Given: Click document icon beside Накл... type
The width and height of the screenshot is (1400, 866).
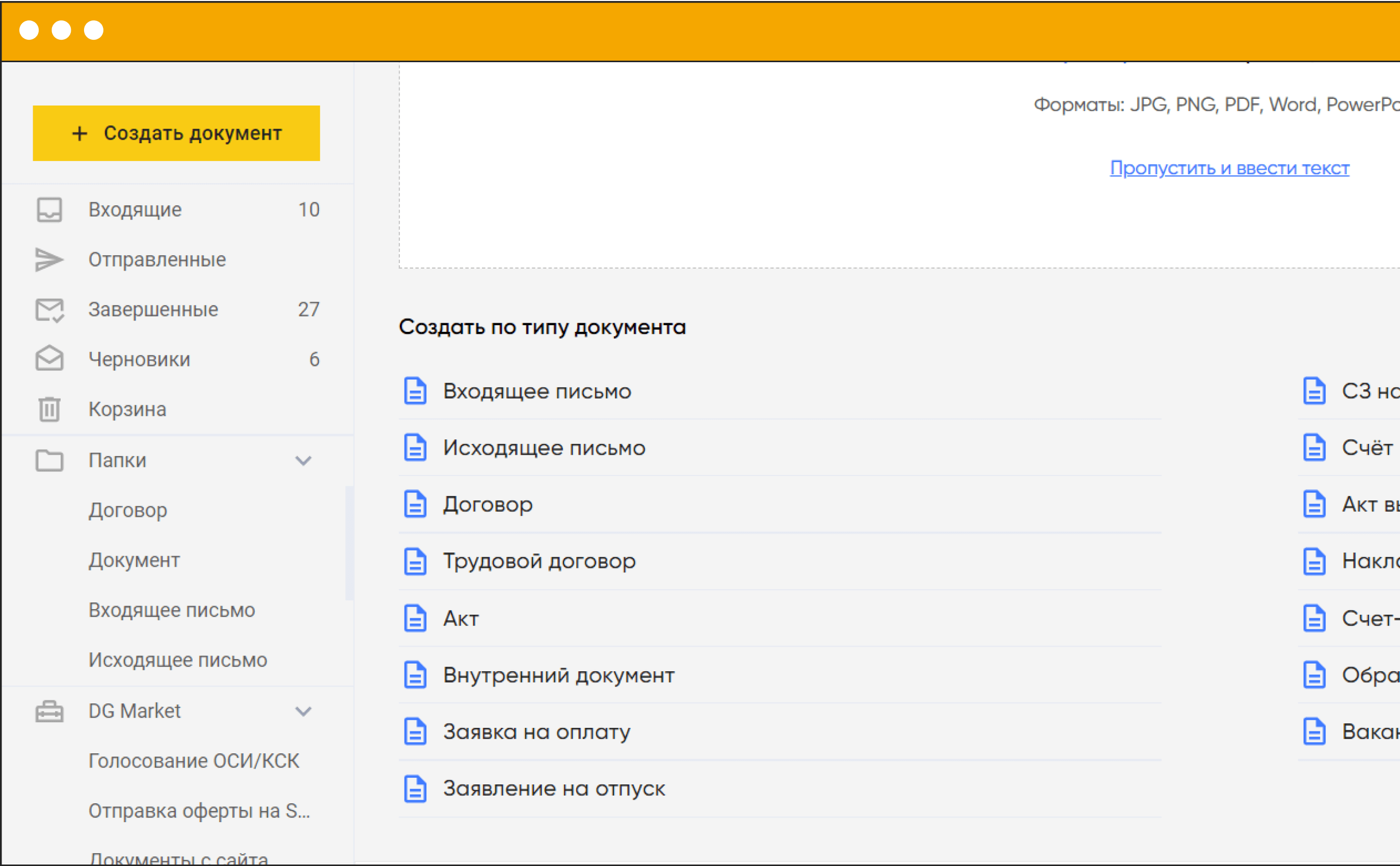Looking at the screenshot, I should pyautogui.click(x=1314, y=561).
